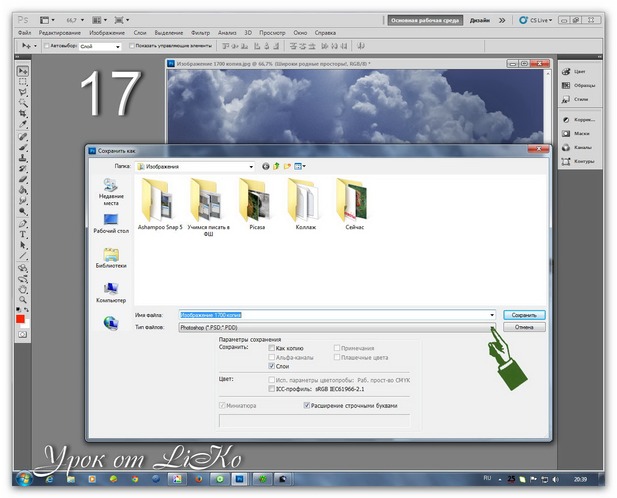Select the Line shape tool
617x498 pixels.
pos(23,256)
